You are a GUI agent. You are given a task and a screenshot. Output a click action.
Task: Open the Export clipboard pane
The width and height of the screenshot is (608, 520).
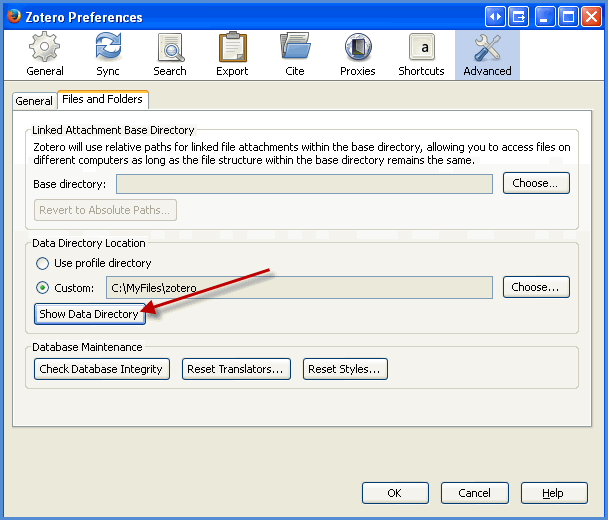click(x=232, y=54)
